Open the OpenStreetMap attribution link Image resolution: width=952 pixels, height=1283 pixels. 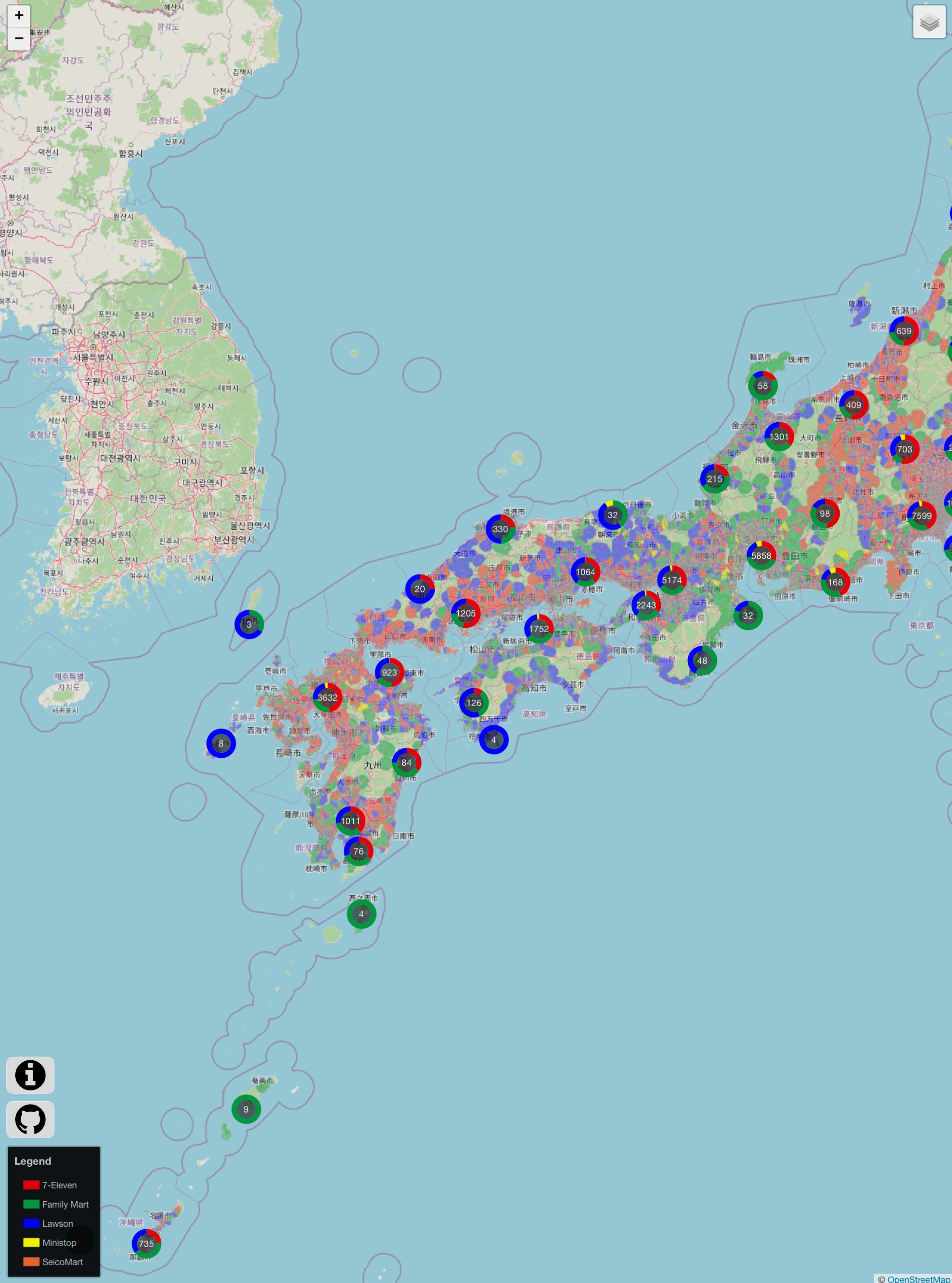[x=918, y=1279]
